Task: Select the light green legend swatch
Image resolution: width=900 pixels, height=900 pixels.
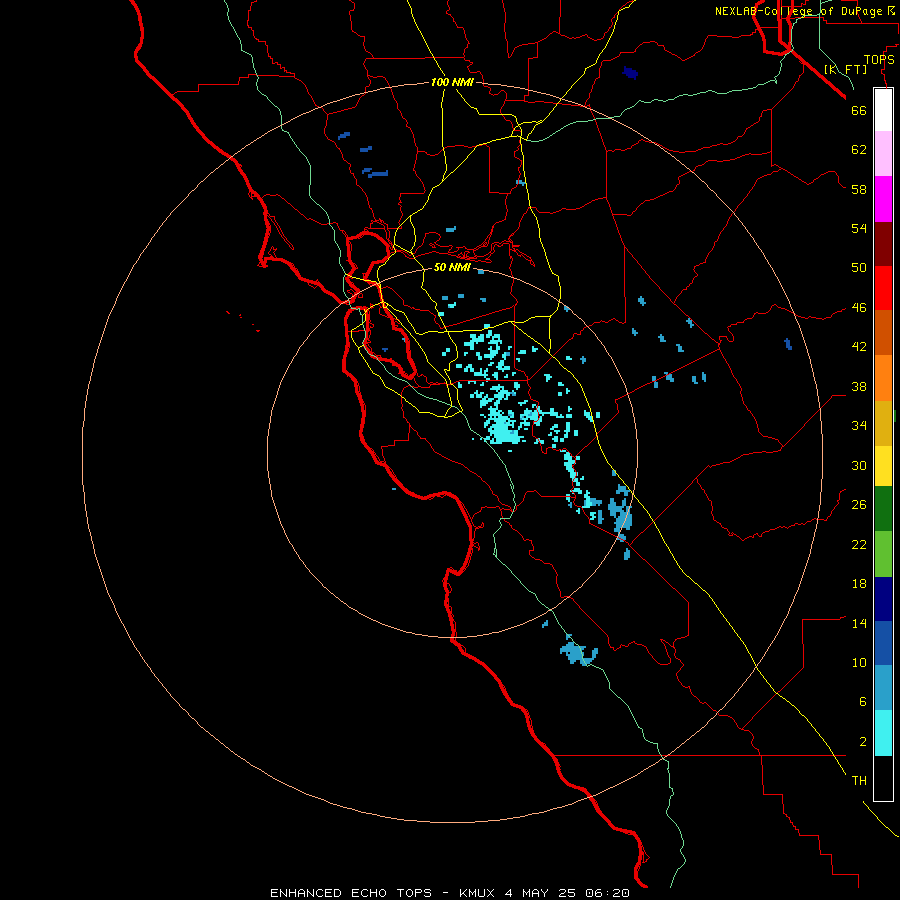Action: (x=883, y=554)
